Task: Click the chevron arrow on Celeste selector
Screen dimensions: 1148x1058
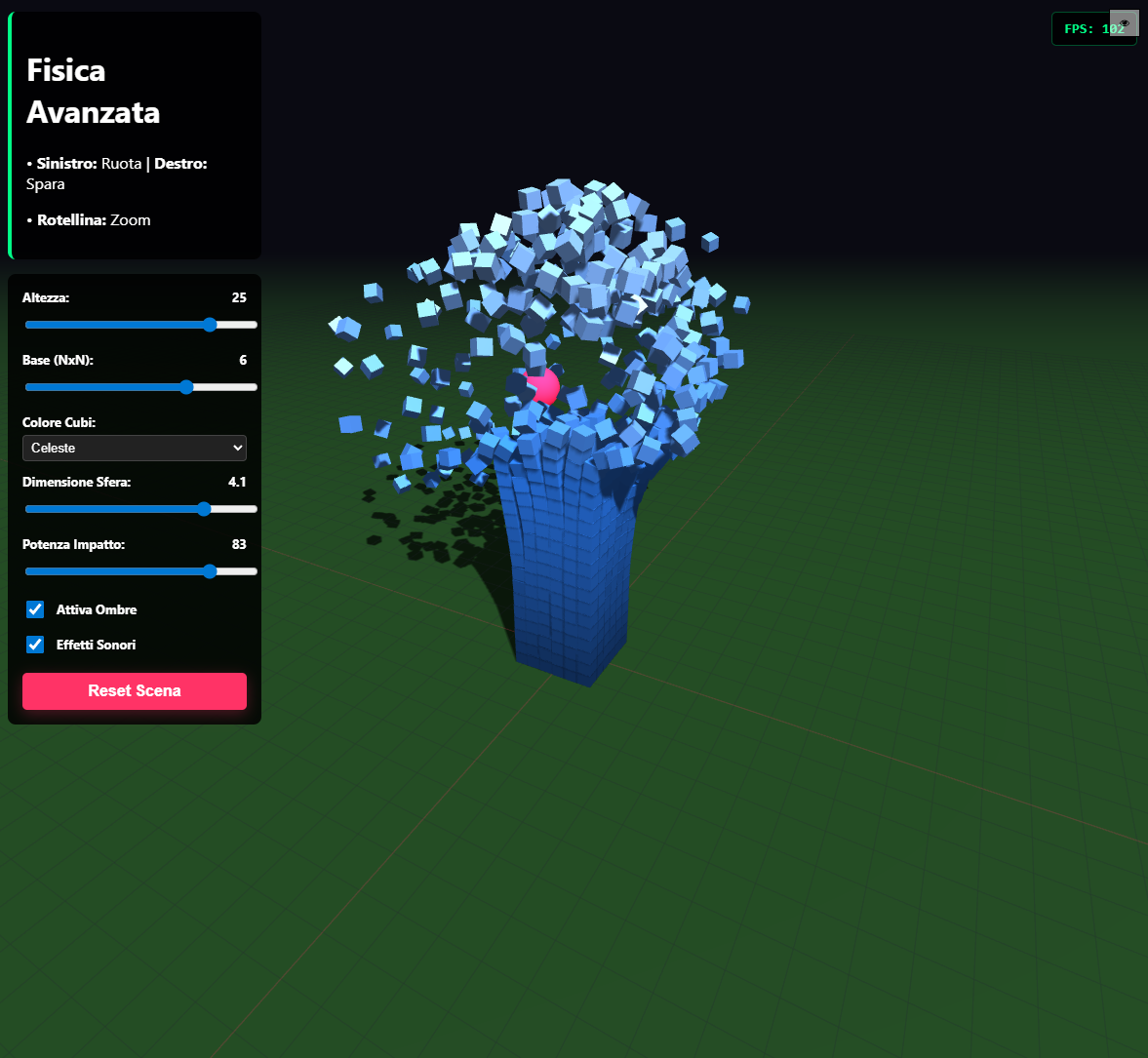Action: (x=237, y=448)
